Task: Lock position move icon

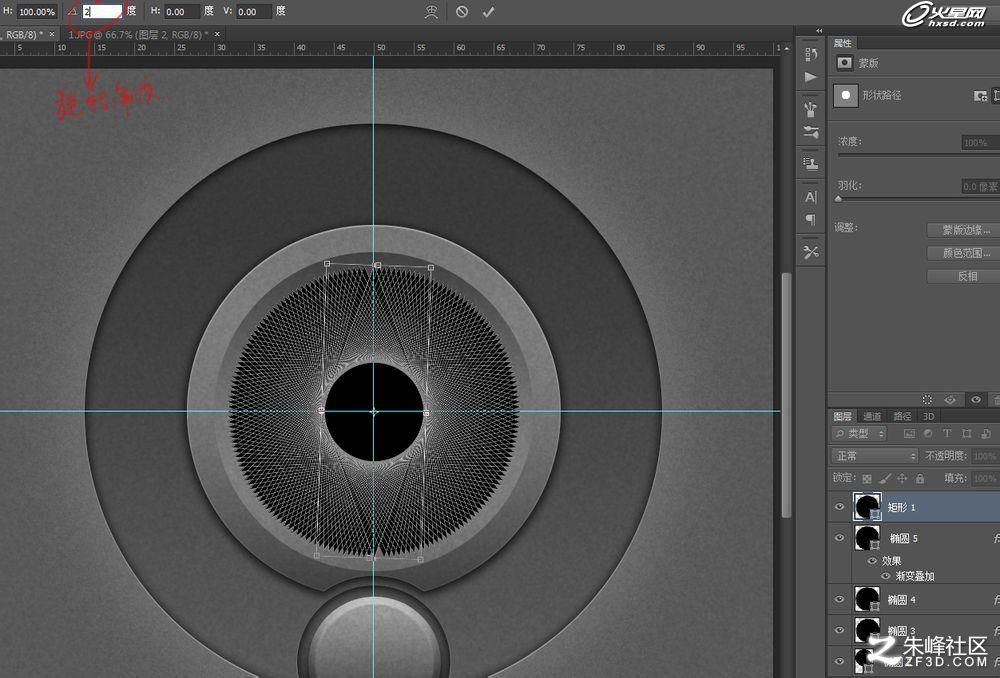Action: [902, 478]
